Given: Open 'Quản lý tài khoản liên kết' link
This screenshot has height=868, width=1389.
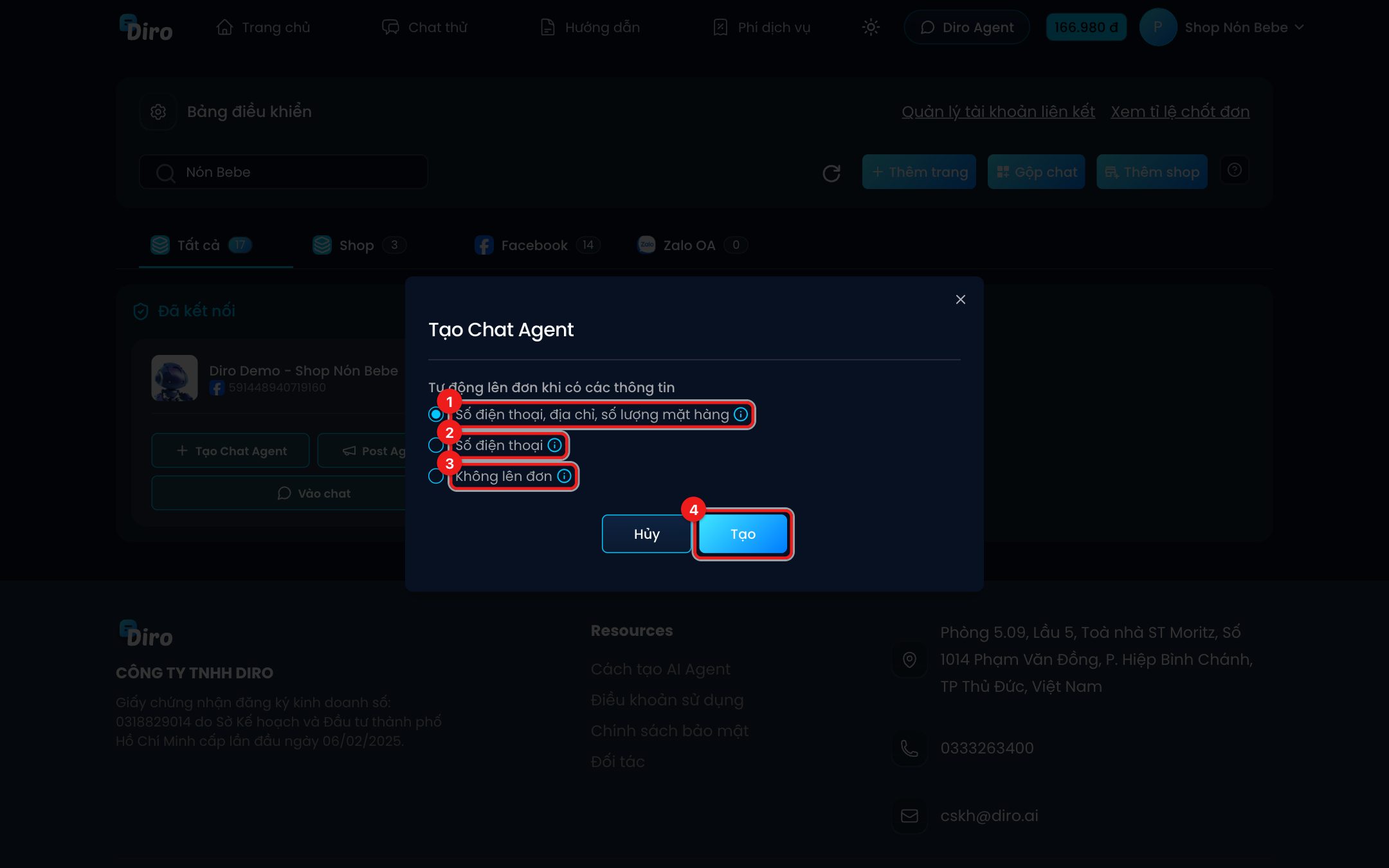Looking at the screenshot, I should (998, 112).
